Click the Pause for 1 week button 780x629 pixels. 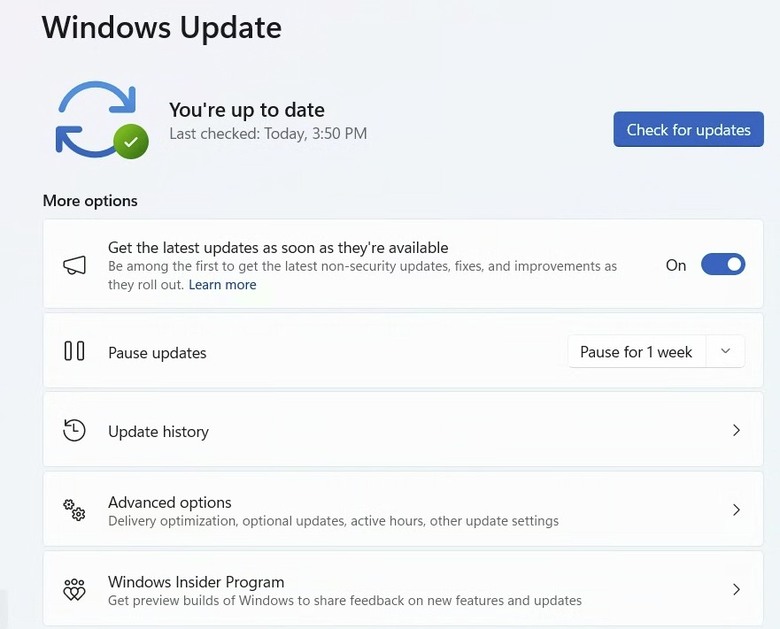coord(636,351)
